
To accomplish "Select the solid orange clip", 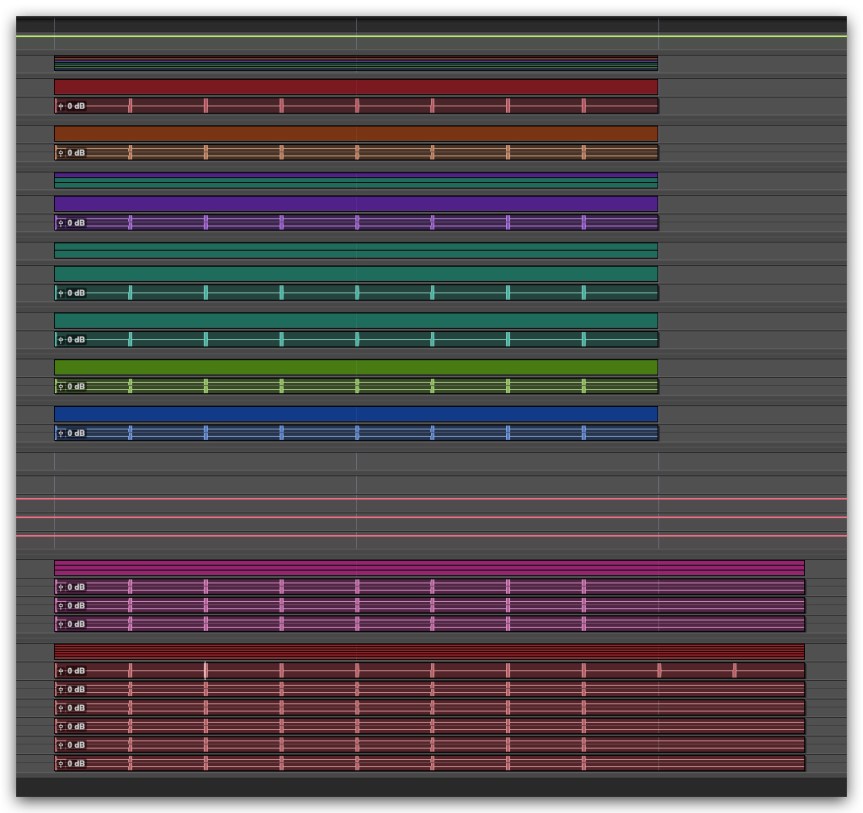I will click(x=355, y=134).
